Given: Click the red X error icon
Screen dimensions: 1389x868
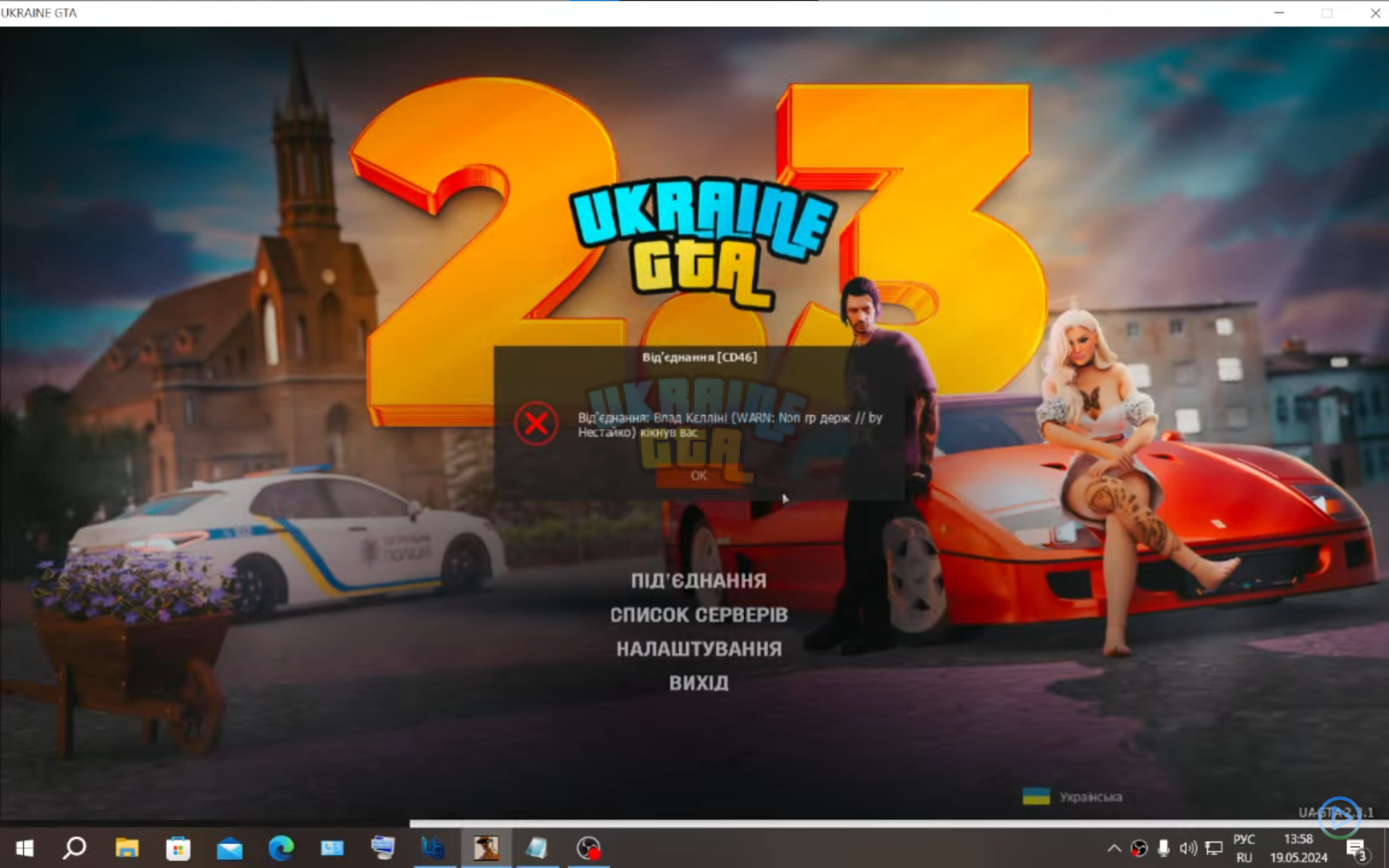Looking at the screenshot, I should pos(536,424).
